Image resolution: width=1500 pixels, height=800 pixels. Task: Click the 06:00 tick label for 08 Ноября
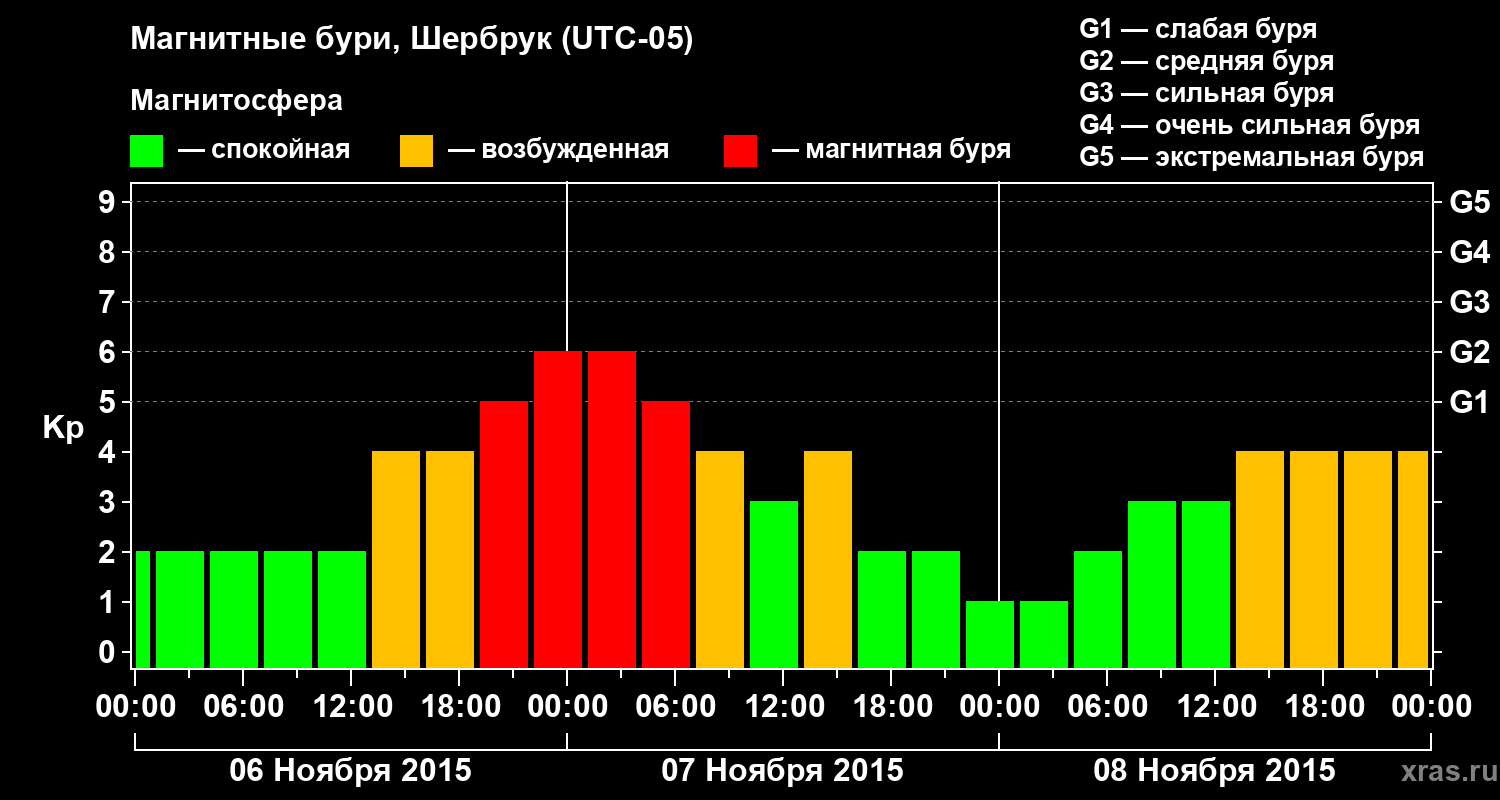point(1106,707)
